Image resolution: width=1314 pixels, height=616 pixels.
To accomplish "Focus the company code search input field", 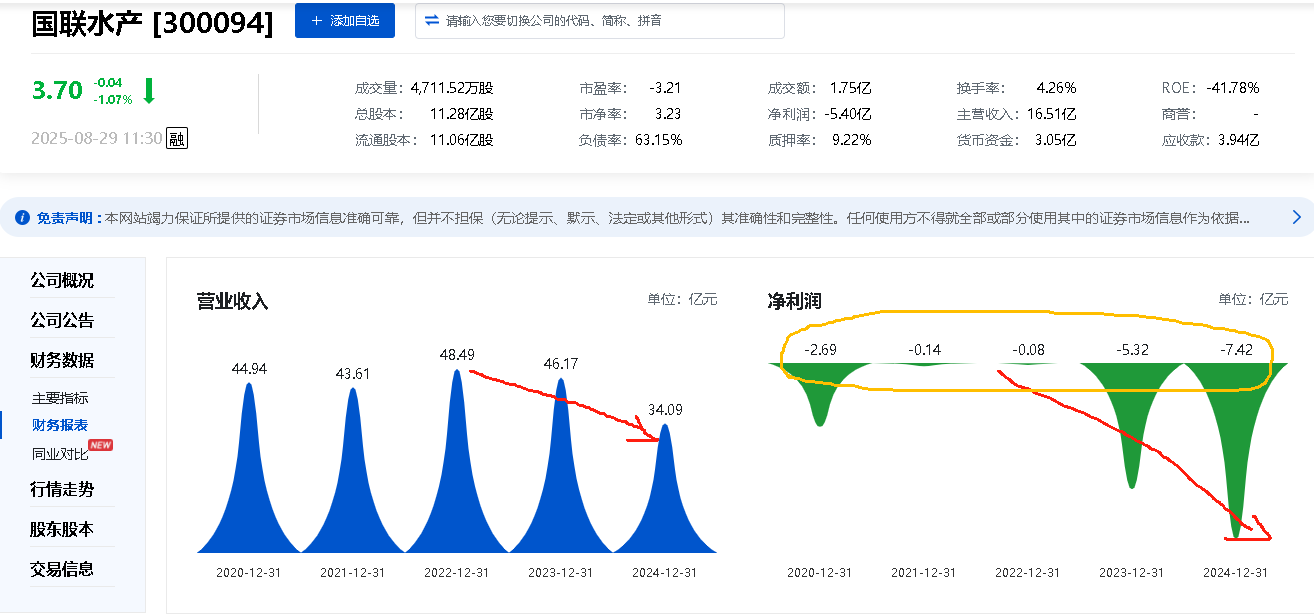I will (x=600, y=21).
